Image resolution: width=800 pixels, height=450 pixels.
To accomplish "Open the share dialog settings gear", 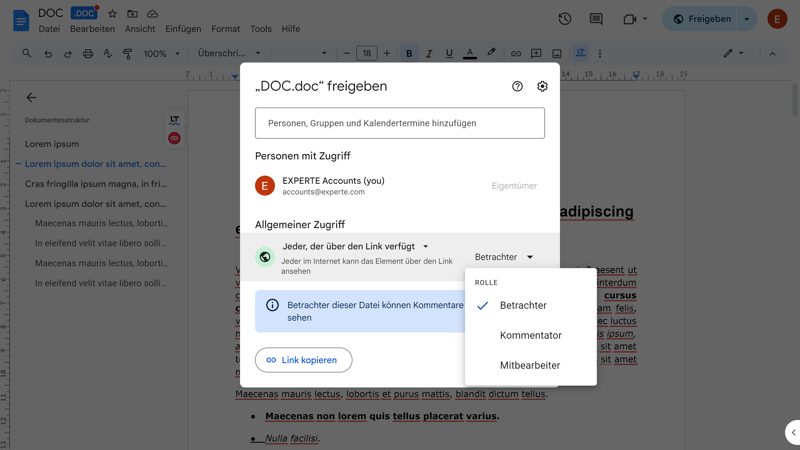I will tap(542, 87).
